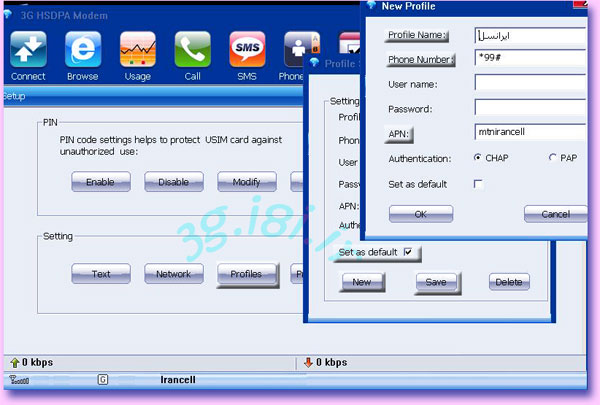Open the green Call phone icon
This screenshot has height=405, width=600.
tap(192, 49)
